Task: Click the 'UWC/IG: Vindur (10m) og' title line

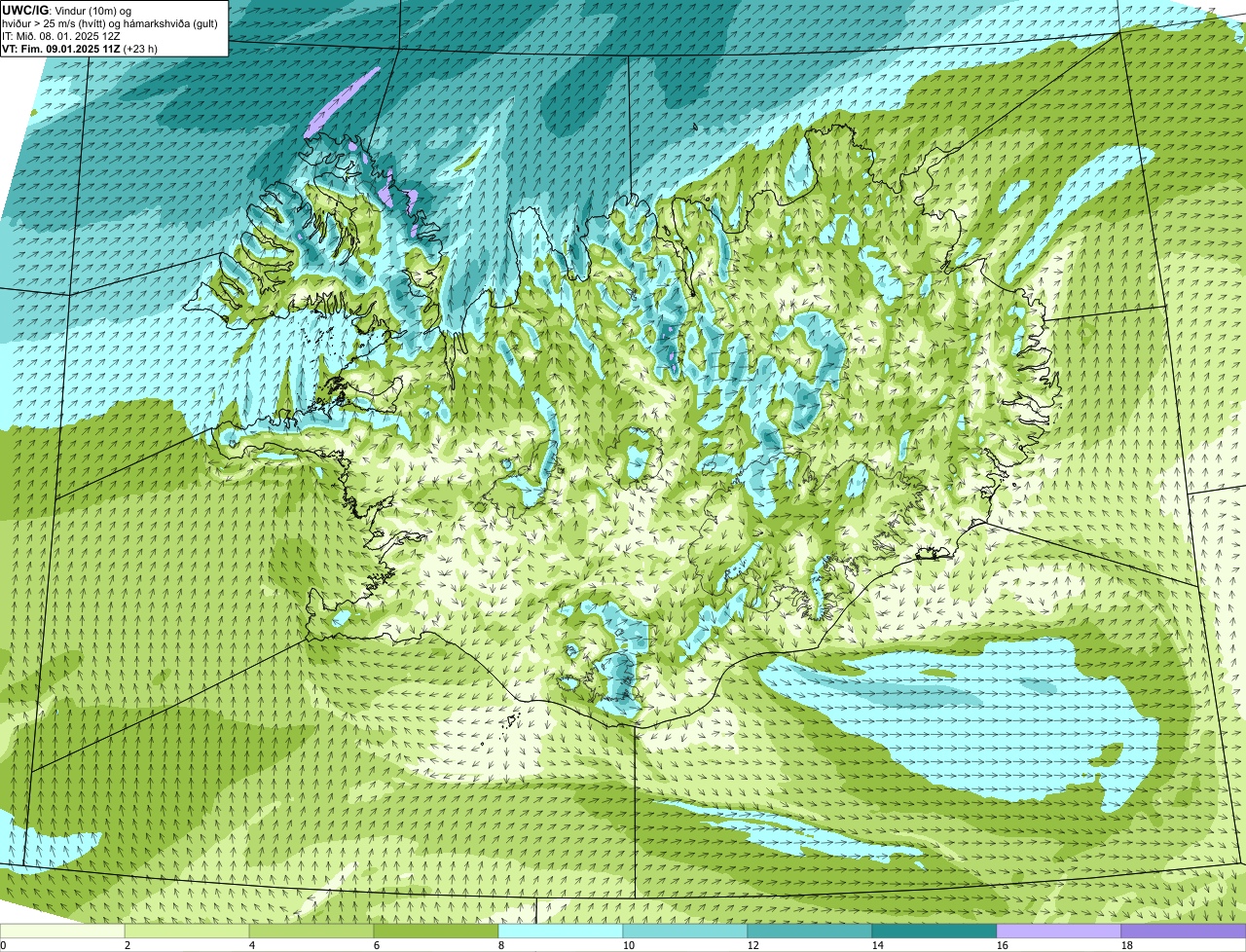Action: coord(67,10)
